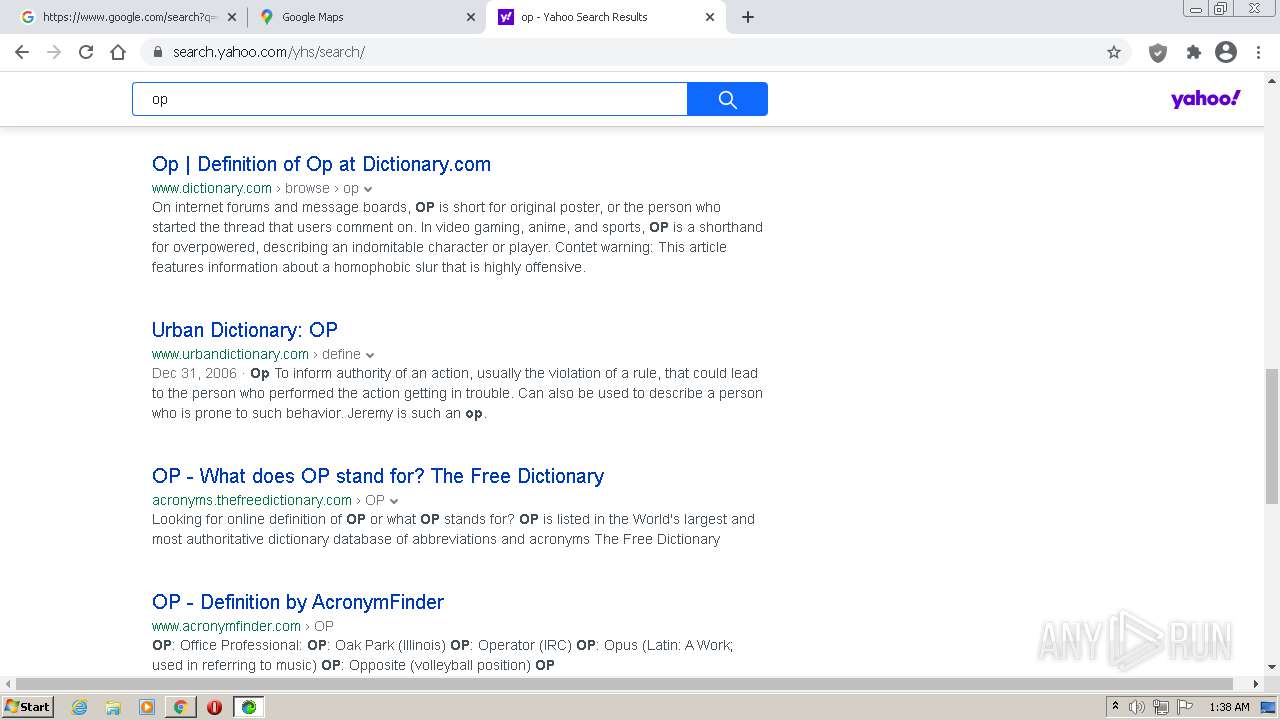Run the search with the magnifier button
This screenshot has height=720, width=1280.
click(727, 99)
